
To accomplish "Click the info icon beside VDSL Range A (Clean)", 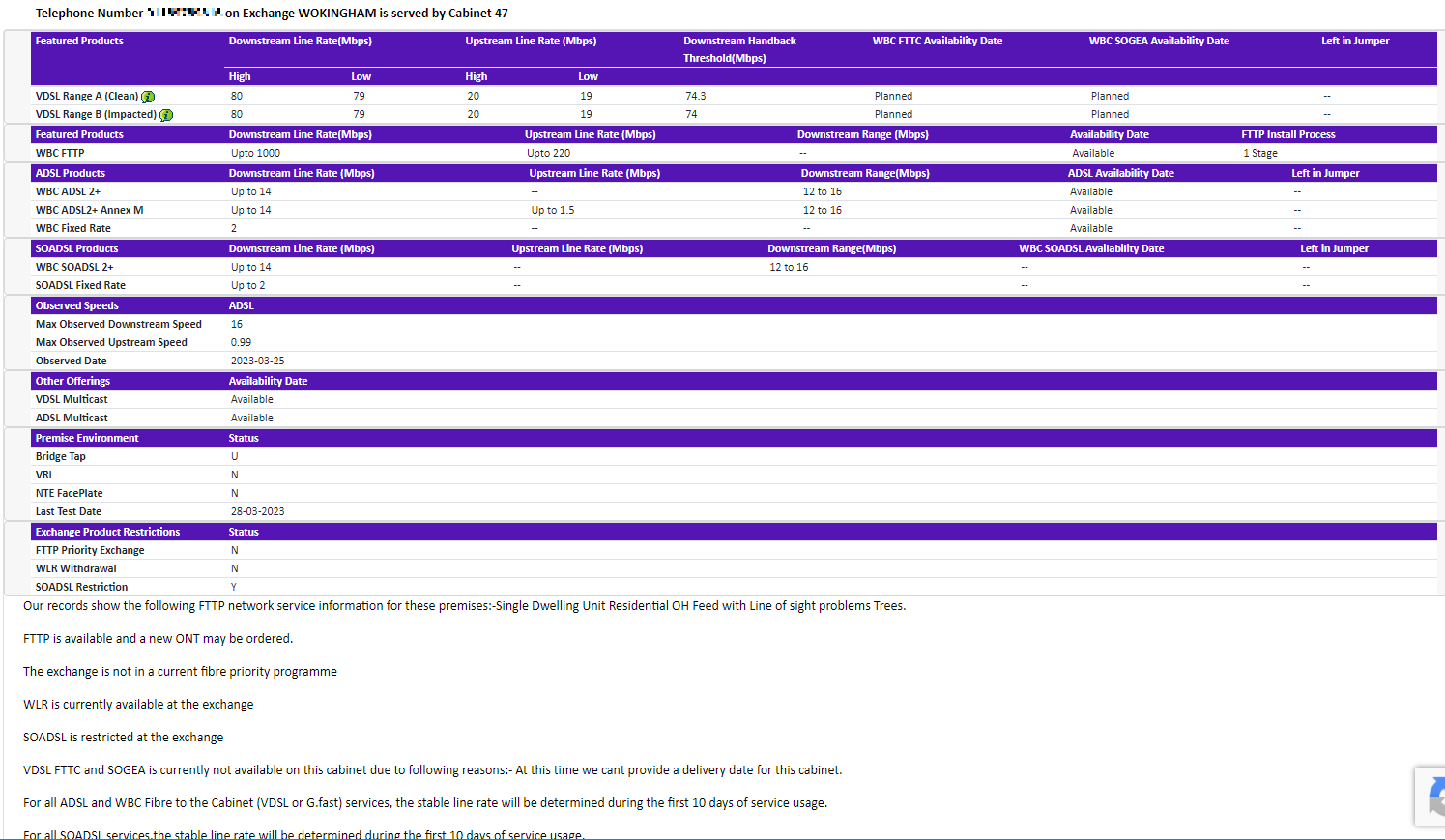I will click(x=148, y=97).
